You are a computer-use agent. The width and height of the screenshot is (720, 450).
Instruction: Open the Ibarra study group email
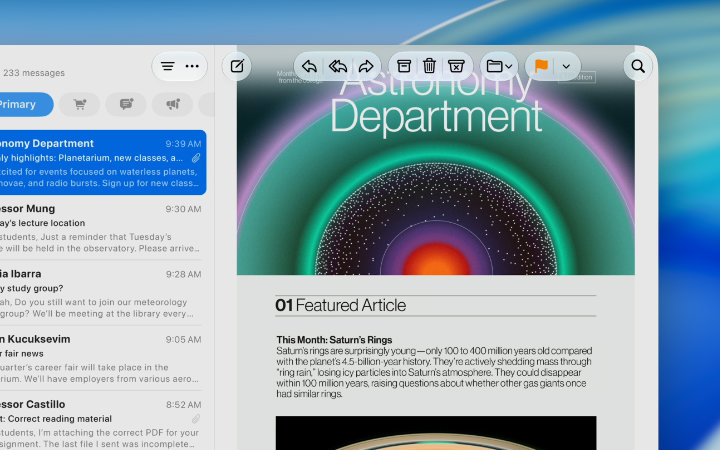101,293
